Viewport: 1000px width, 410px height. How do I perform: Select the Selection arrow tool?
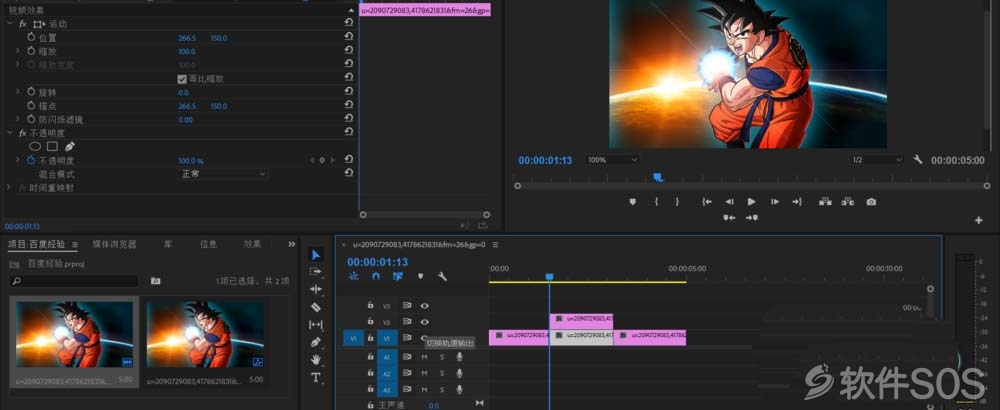(316, 255)
